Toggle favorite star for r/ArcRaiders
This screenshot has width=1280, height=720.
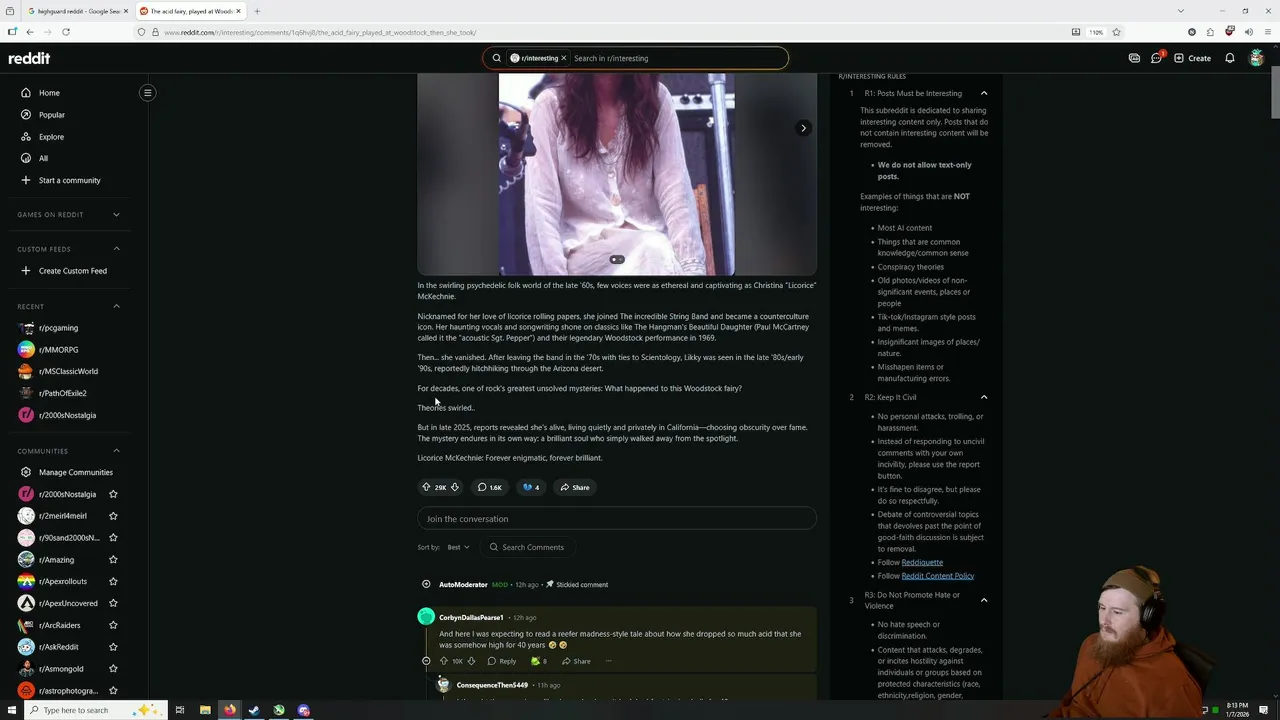coord(113,625)
